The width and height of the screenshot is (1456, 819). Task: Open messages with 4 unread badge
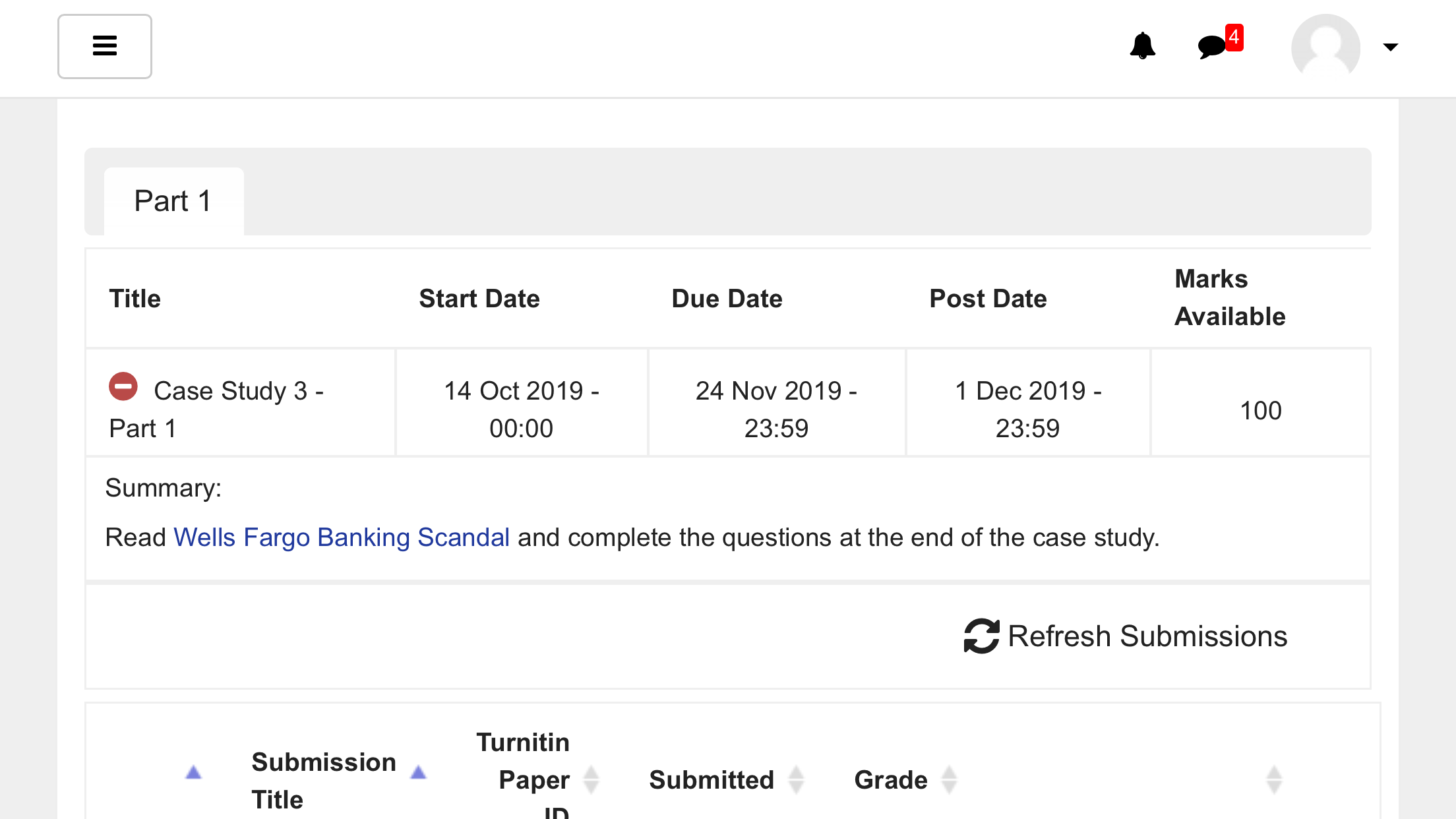(1219, 43)
